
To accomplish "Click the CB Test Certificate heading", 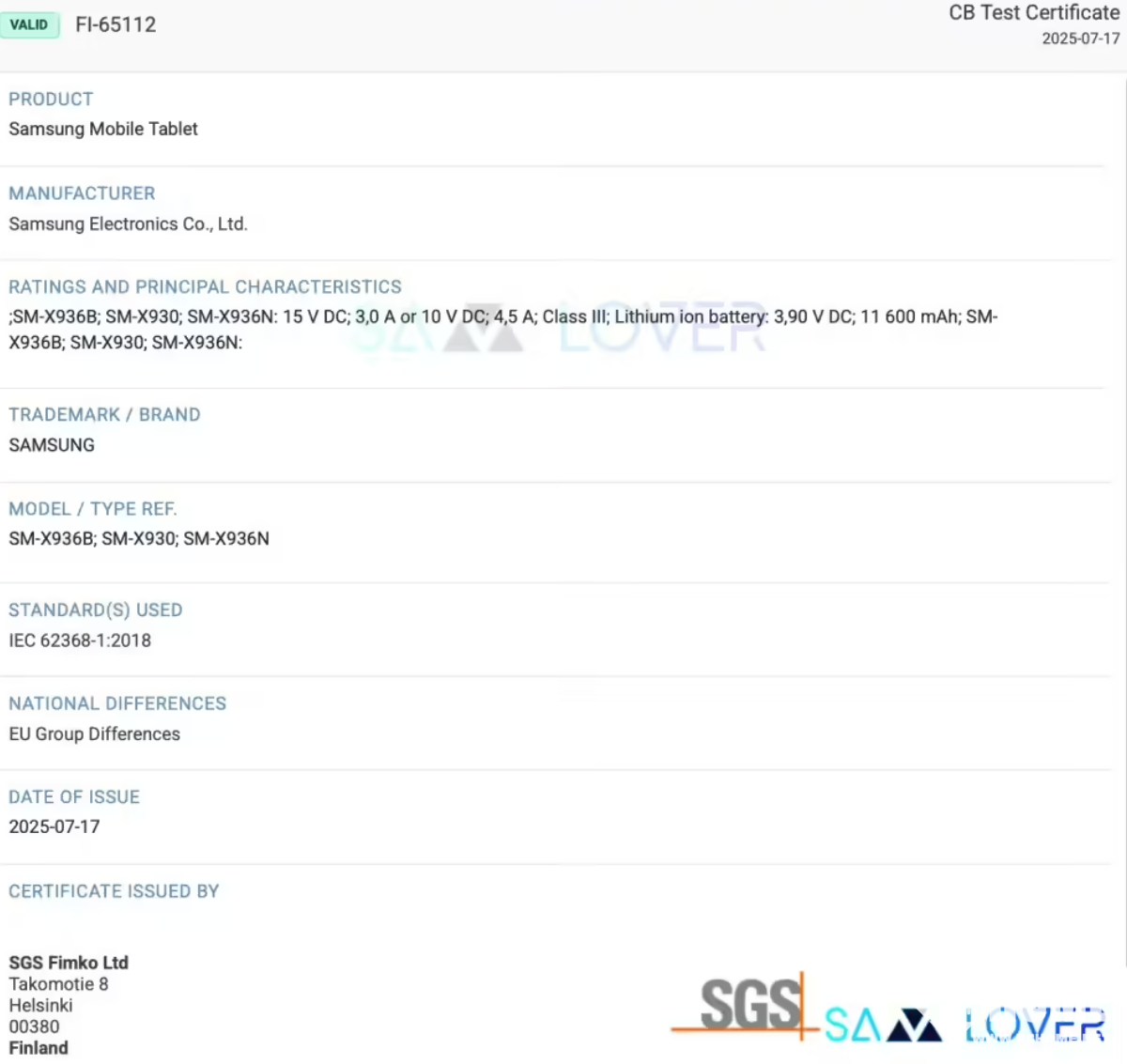I will (1034, 13).
